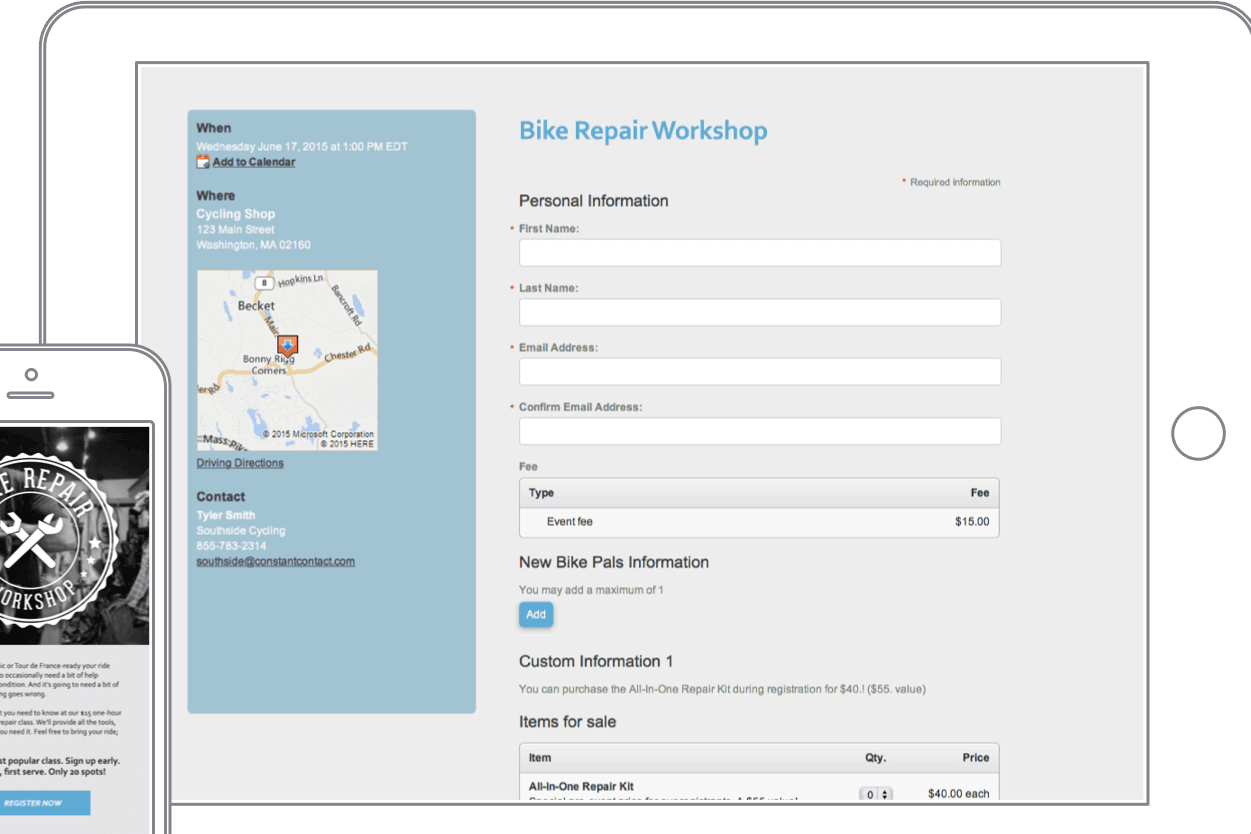Focus the Last Name text box
Viewport: 1251px width, 834px height.
(759, 312)
